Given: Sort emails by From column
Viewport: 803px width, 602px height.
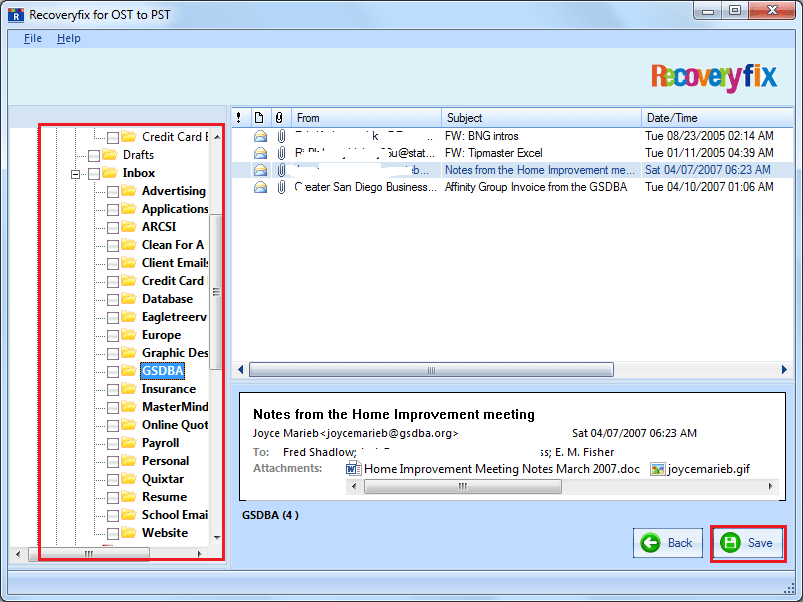Looking at the screenshot, I should [367, 118].
